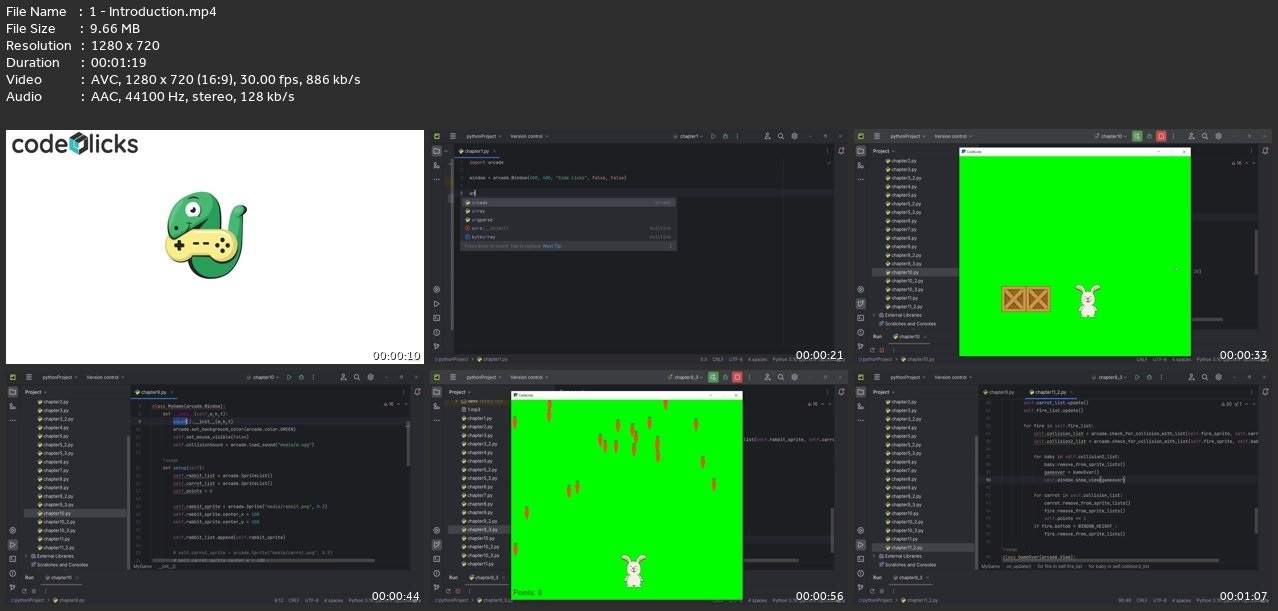Click Debug bug icon in 00:00:21 frame
The height and width of the screenshot is (611, 1278).
click(x=725, y=136)
